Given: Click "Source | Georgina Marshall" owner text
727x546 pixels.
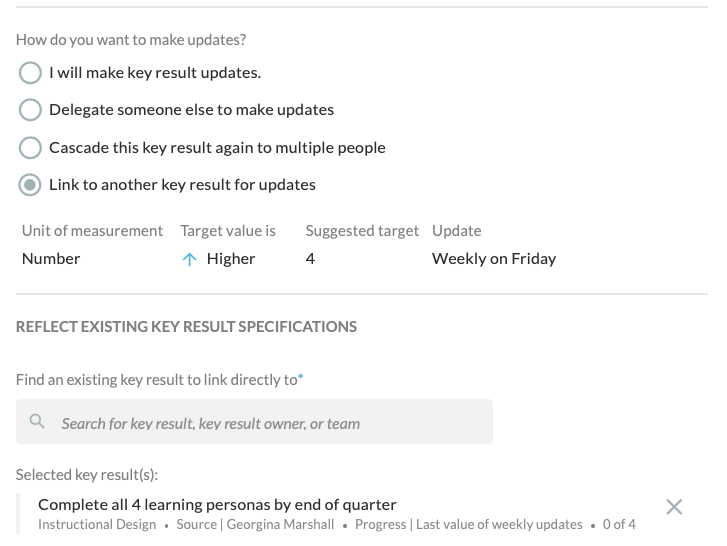Looking at the screenshot, I should coord(255,524).
